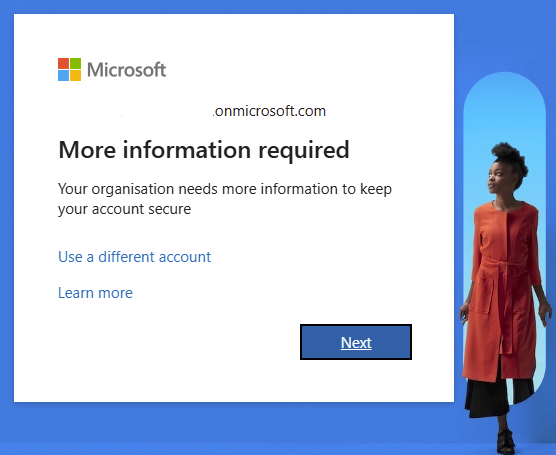Click the Next button

click(x=356, y=342)
